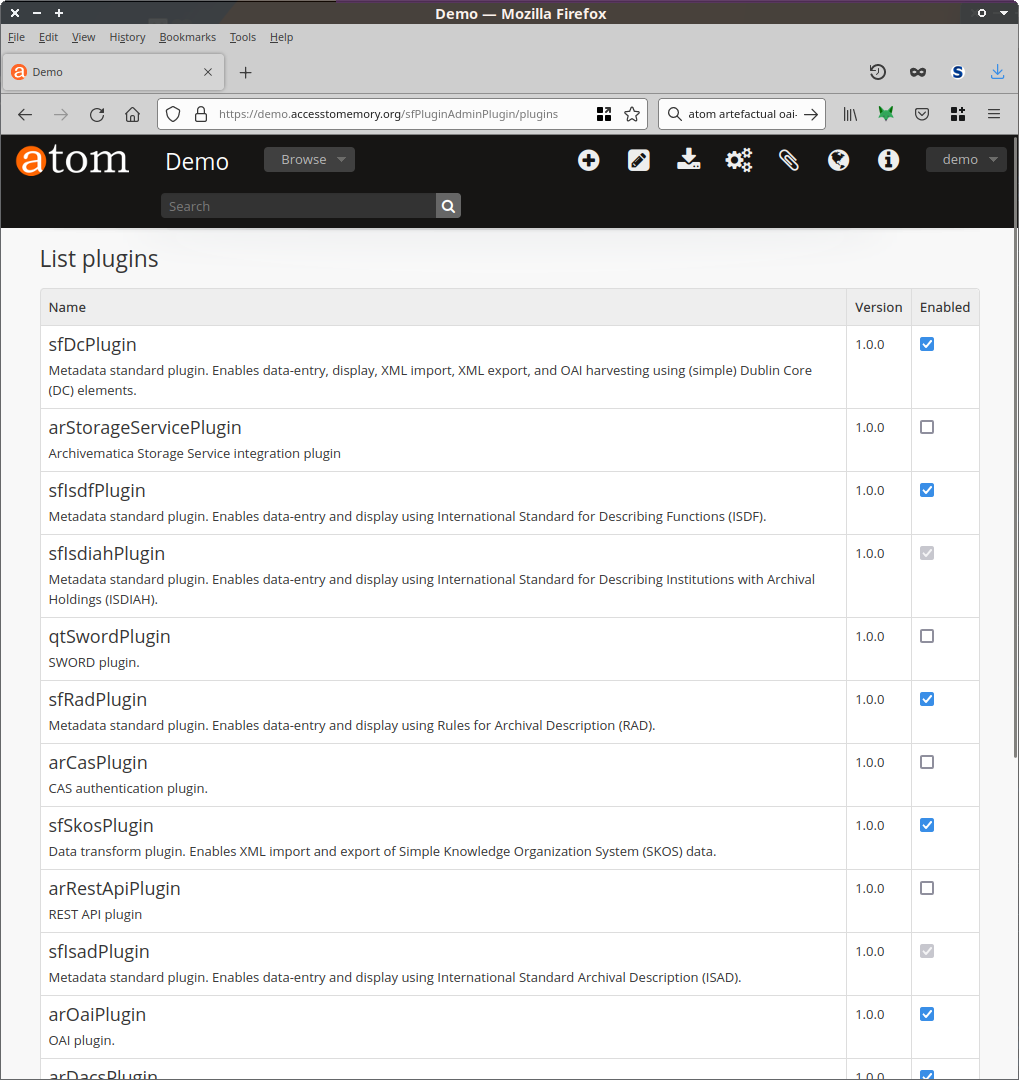Viewport: 1019px width, 1080px height.
Task: Enable the arStorageServicePlugin checkbox
Action: coord(927,427)
